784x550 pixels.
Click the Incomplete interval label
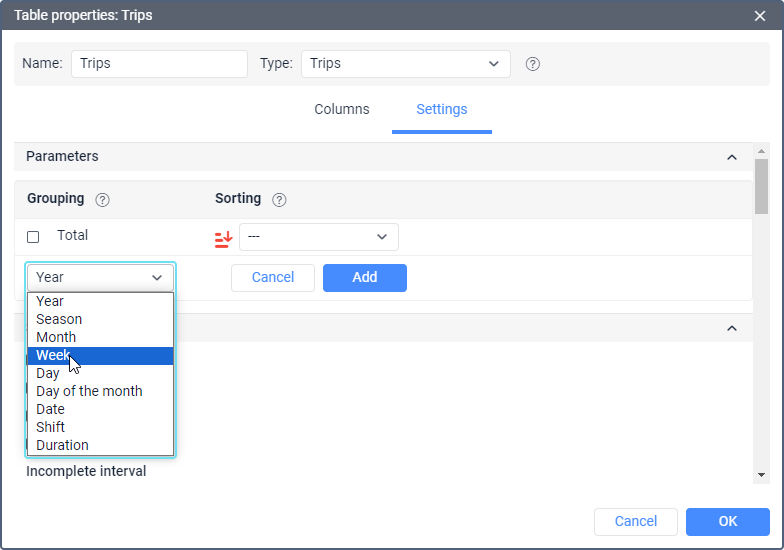tap(86, 471)
